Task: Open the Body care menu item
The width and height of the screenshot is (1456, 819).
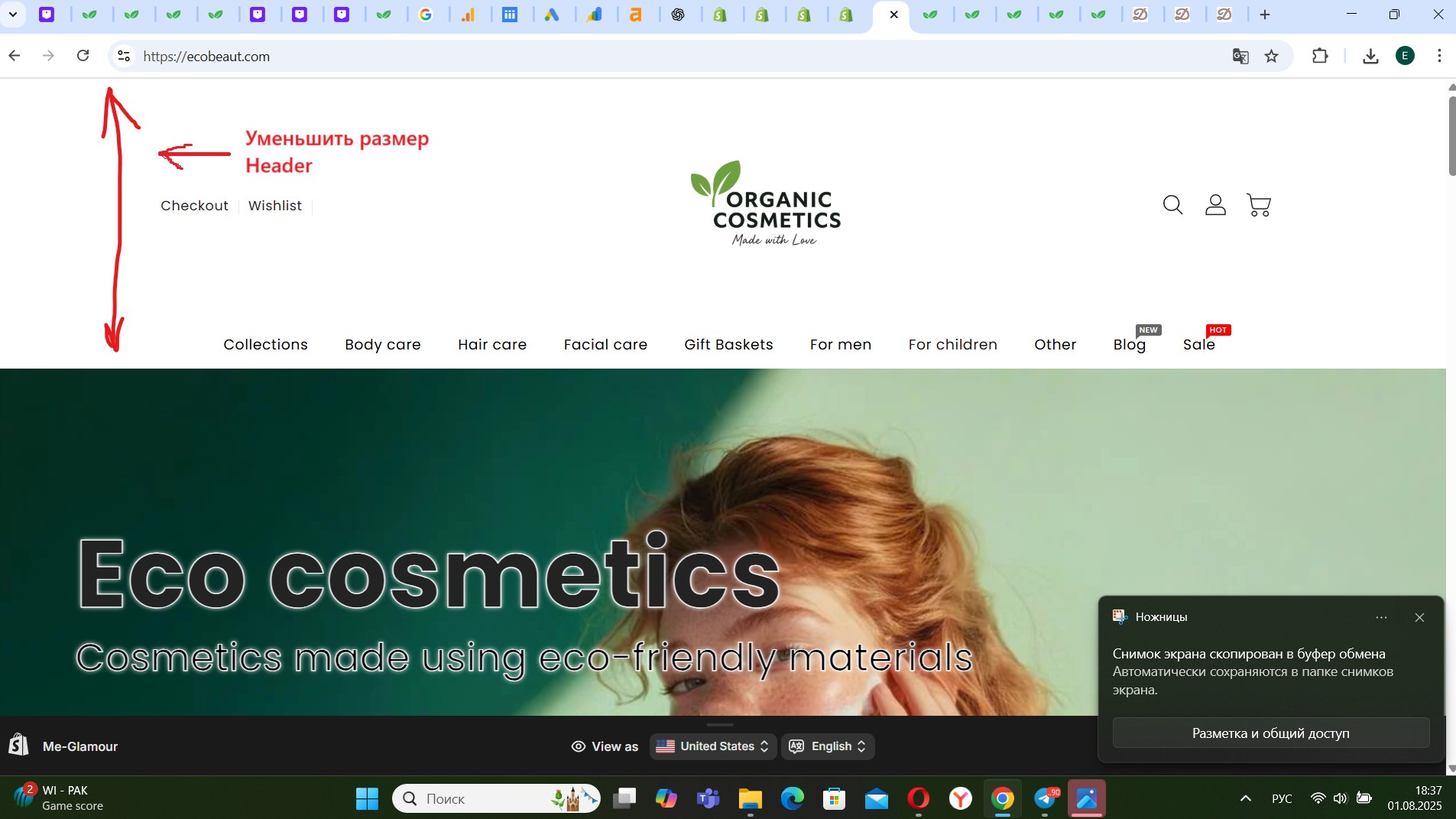Action: click(383, 345)
